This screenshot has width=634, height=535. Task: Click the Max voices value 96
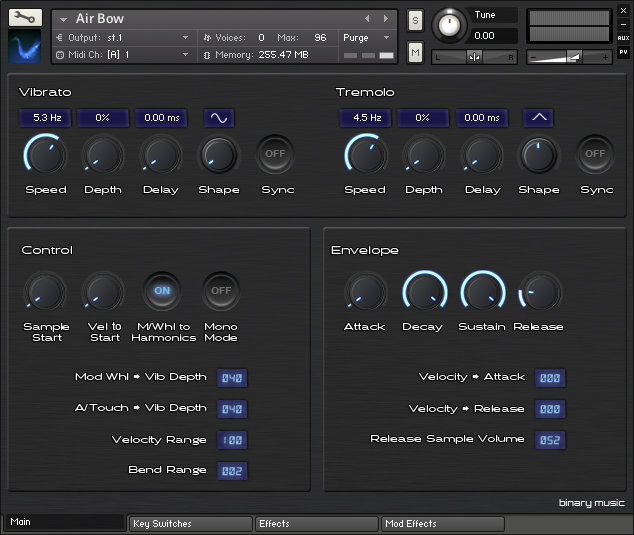pos(320,38)
